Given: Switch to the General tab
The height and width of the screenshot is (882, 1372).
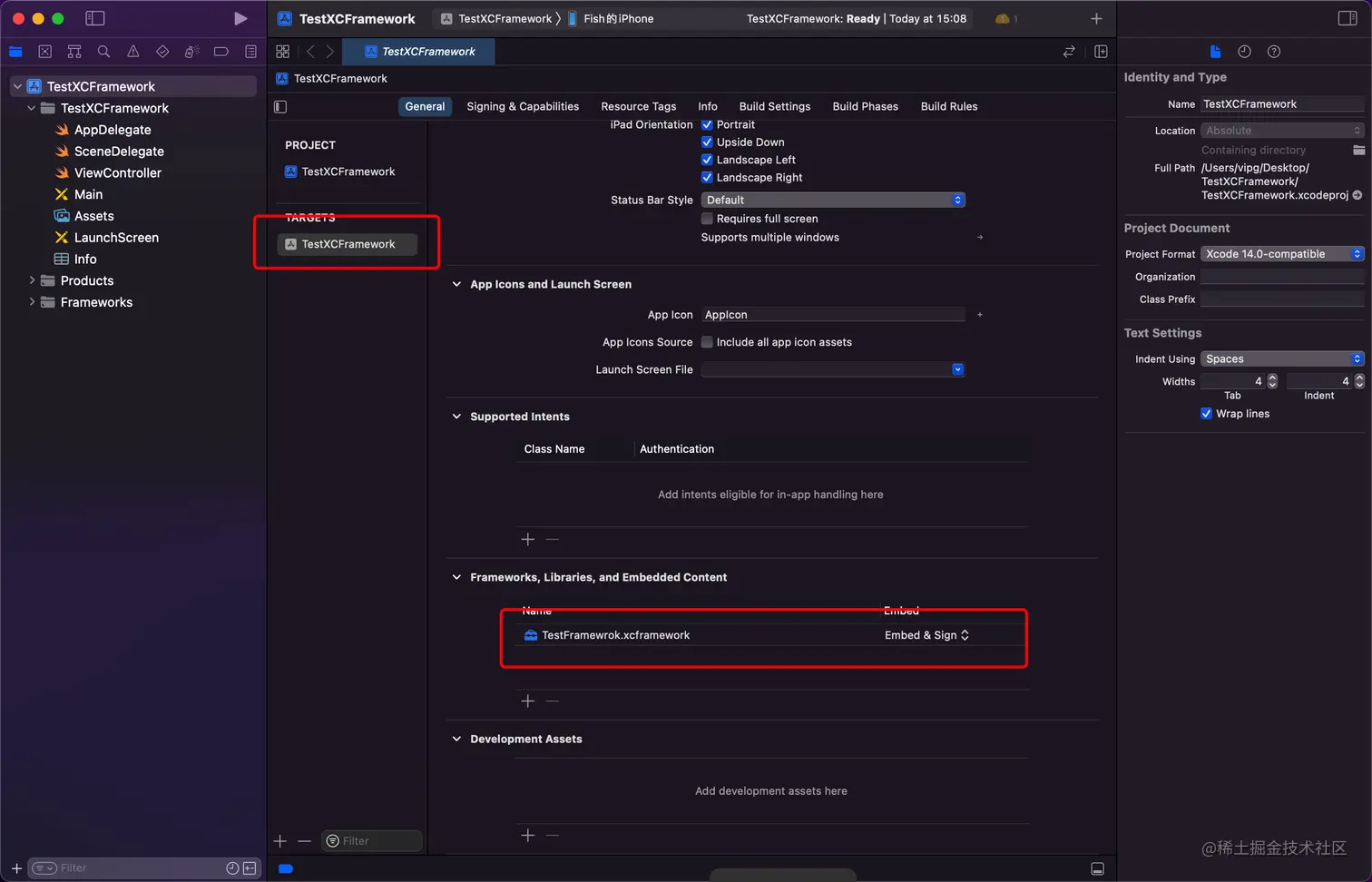Looking at the screenshot, I should (x=425, y=106).
